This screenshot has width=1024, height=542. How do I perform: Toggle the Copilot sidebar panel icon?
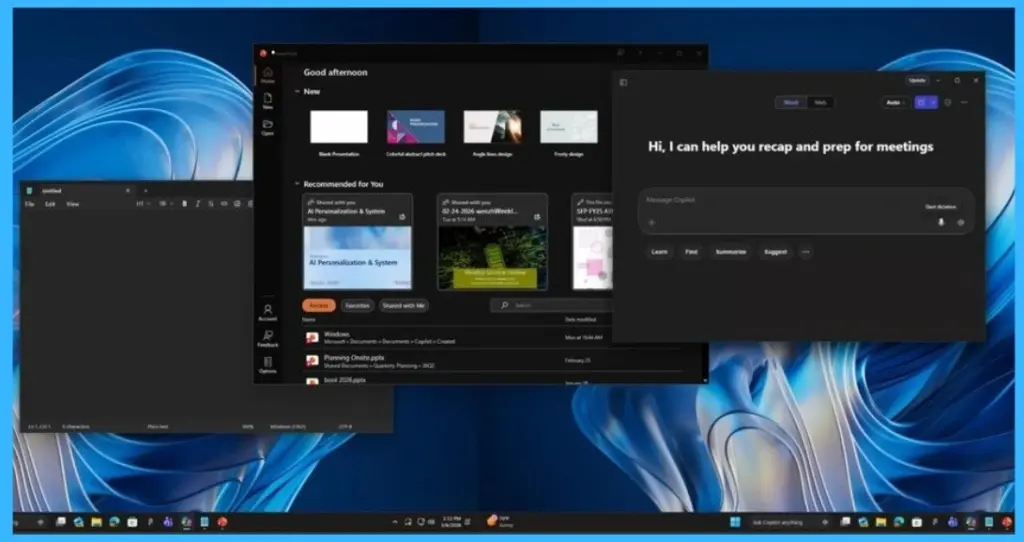tap(623, 82)
